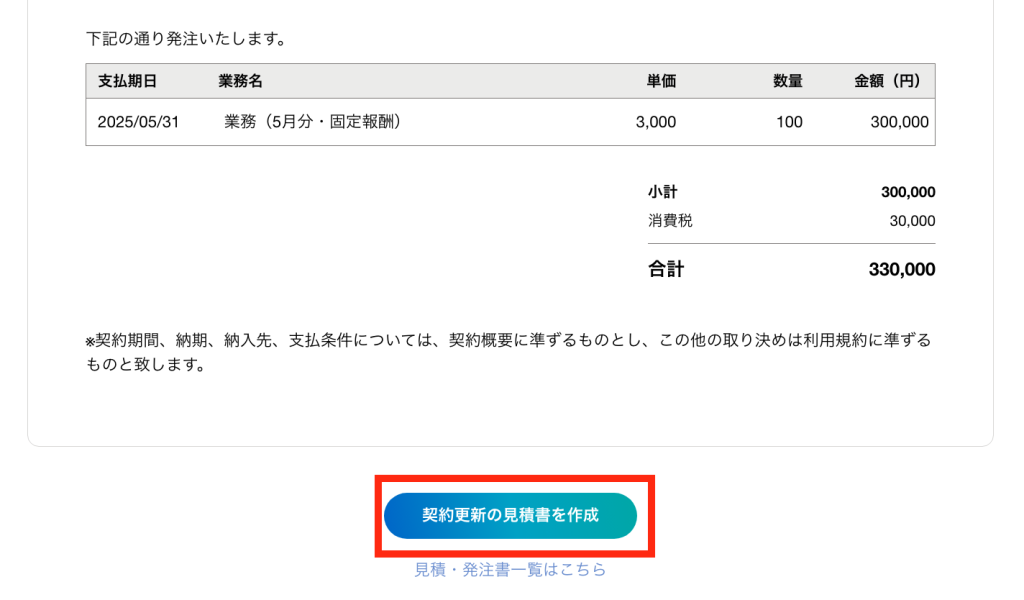
Task: Click the 業務（5月分・固定報酬） row entry
Action: [312, 122]
